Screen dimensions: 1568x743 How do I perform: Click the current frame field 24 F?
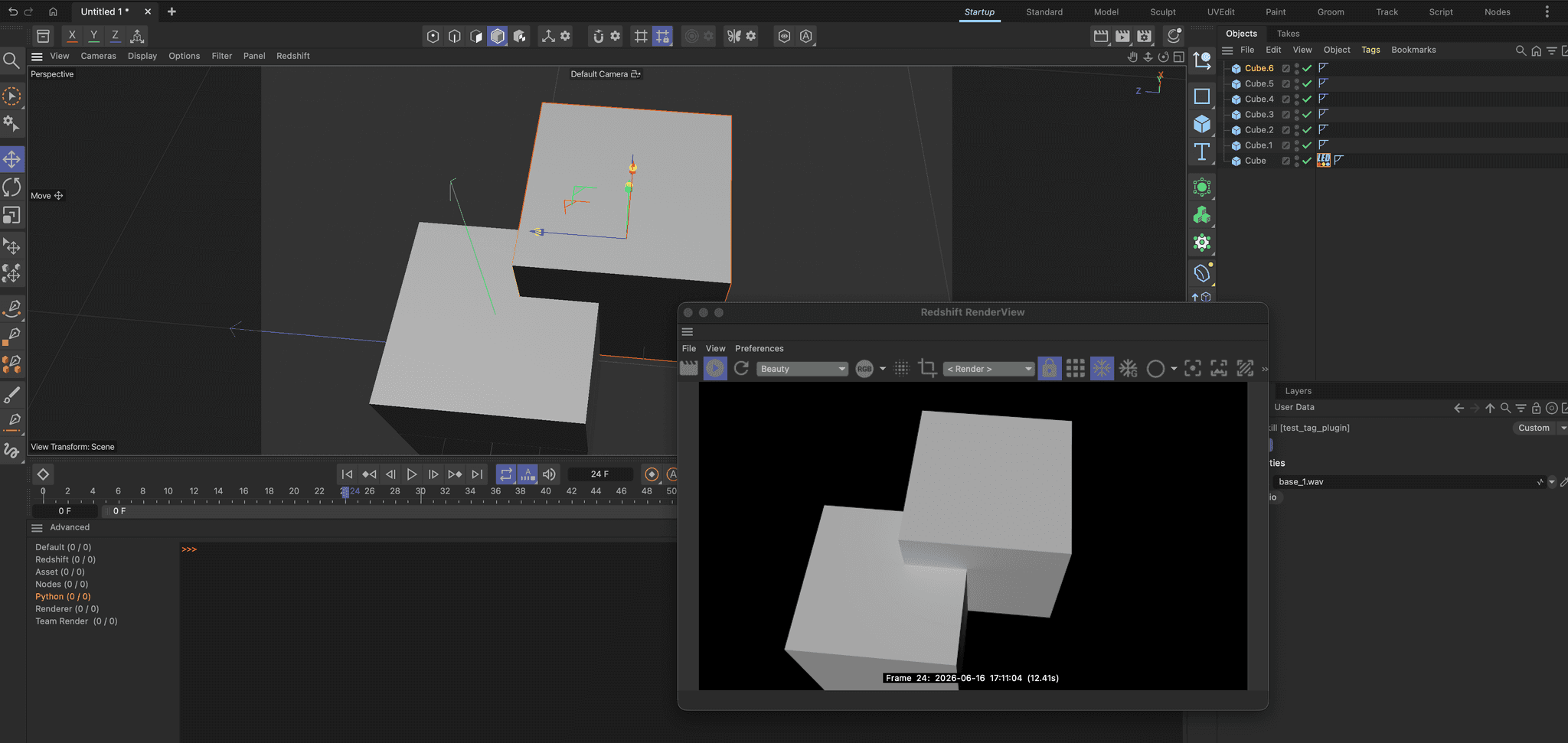pos(600,474)
